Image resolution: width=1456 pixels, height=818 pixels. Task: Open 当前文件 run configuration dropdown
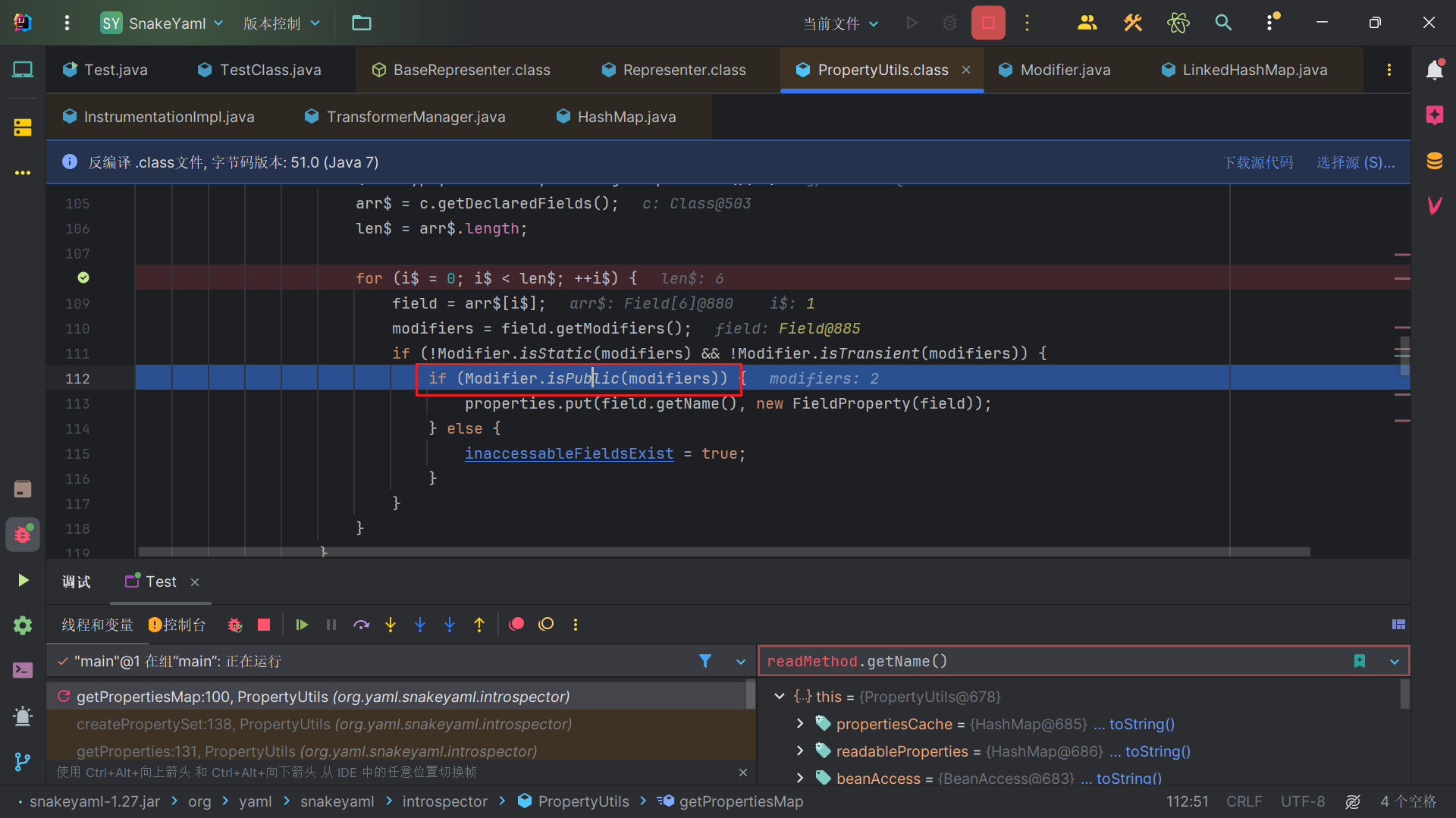pos(841,23)
